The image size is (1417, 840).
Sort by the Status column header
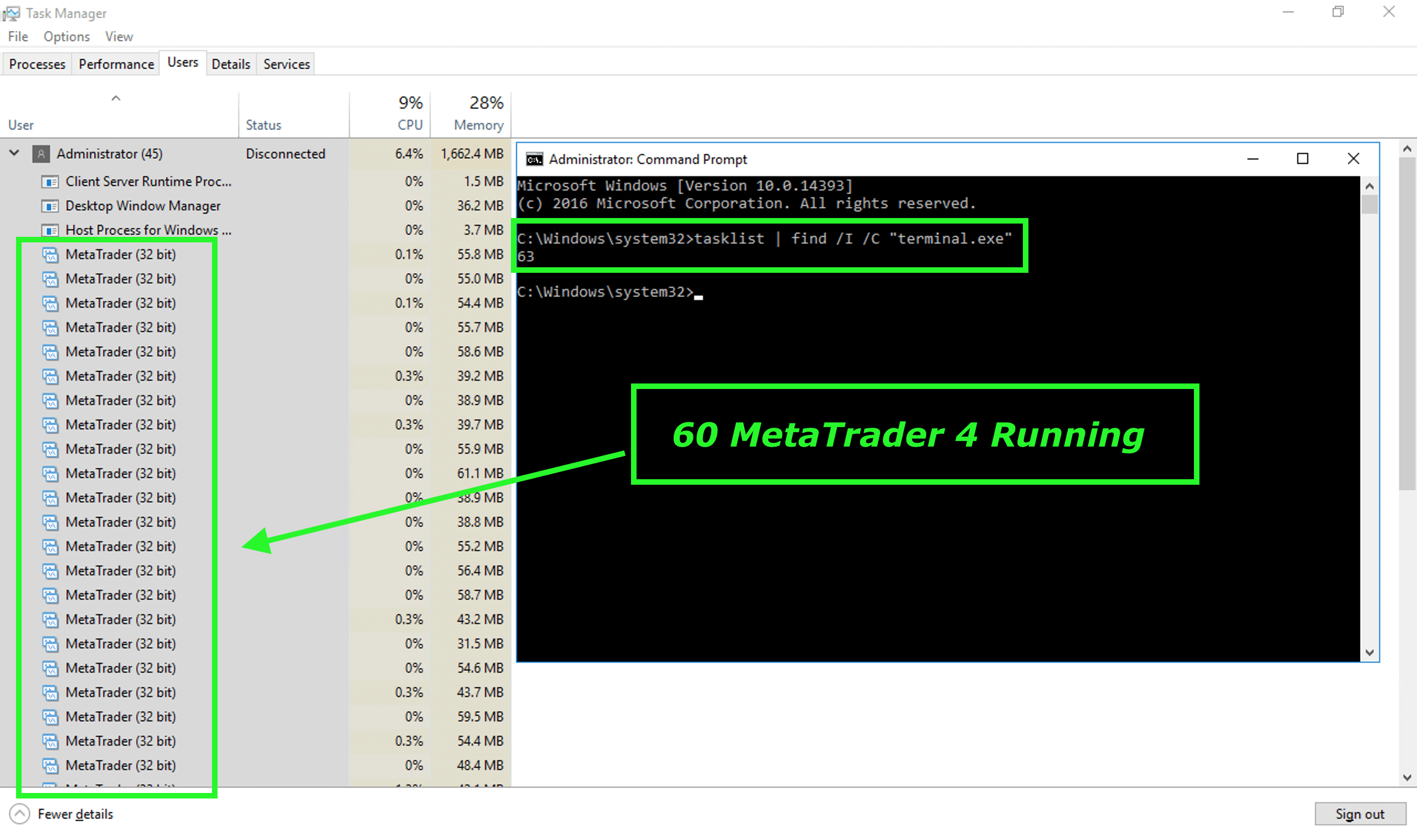pos(294,115)
